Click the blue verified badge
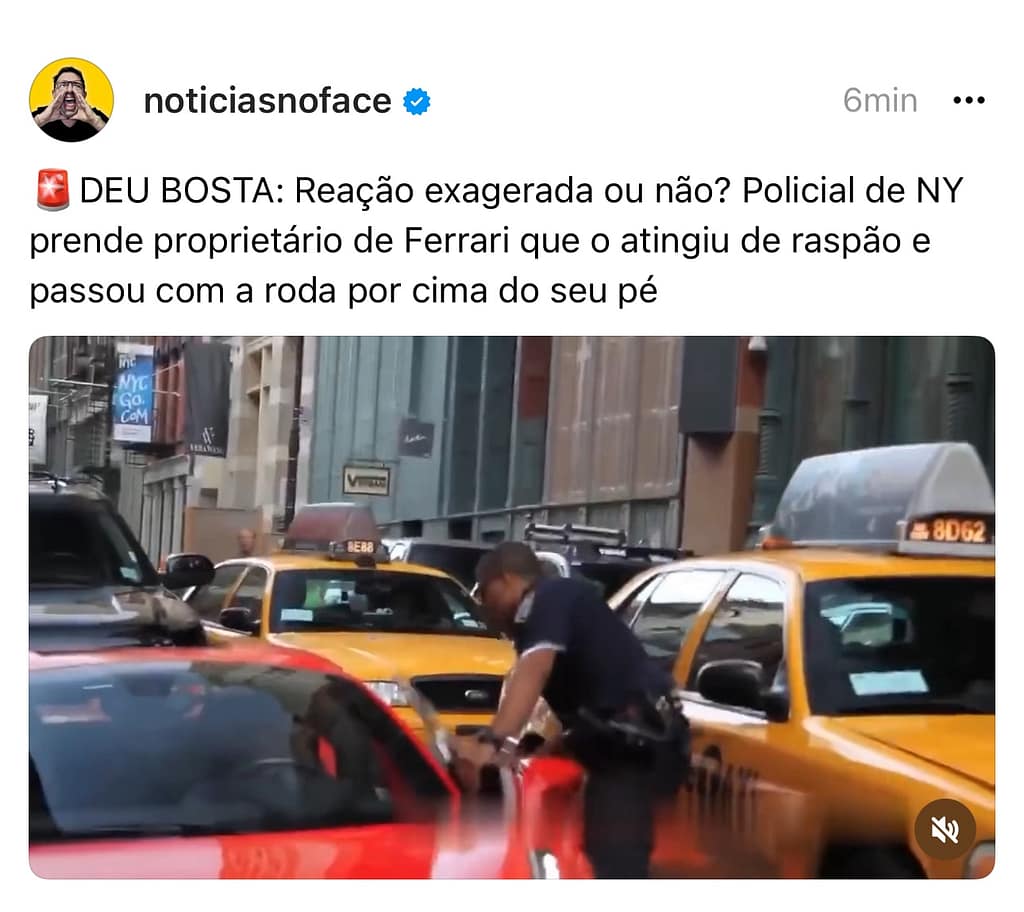This screenshot has height=912, width=1024. [x=416, y=101]
